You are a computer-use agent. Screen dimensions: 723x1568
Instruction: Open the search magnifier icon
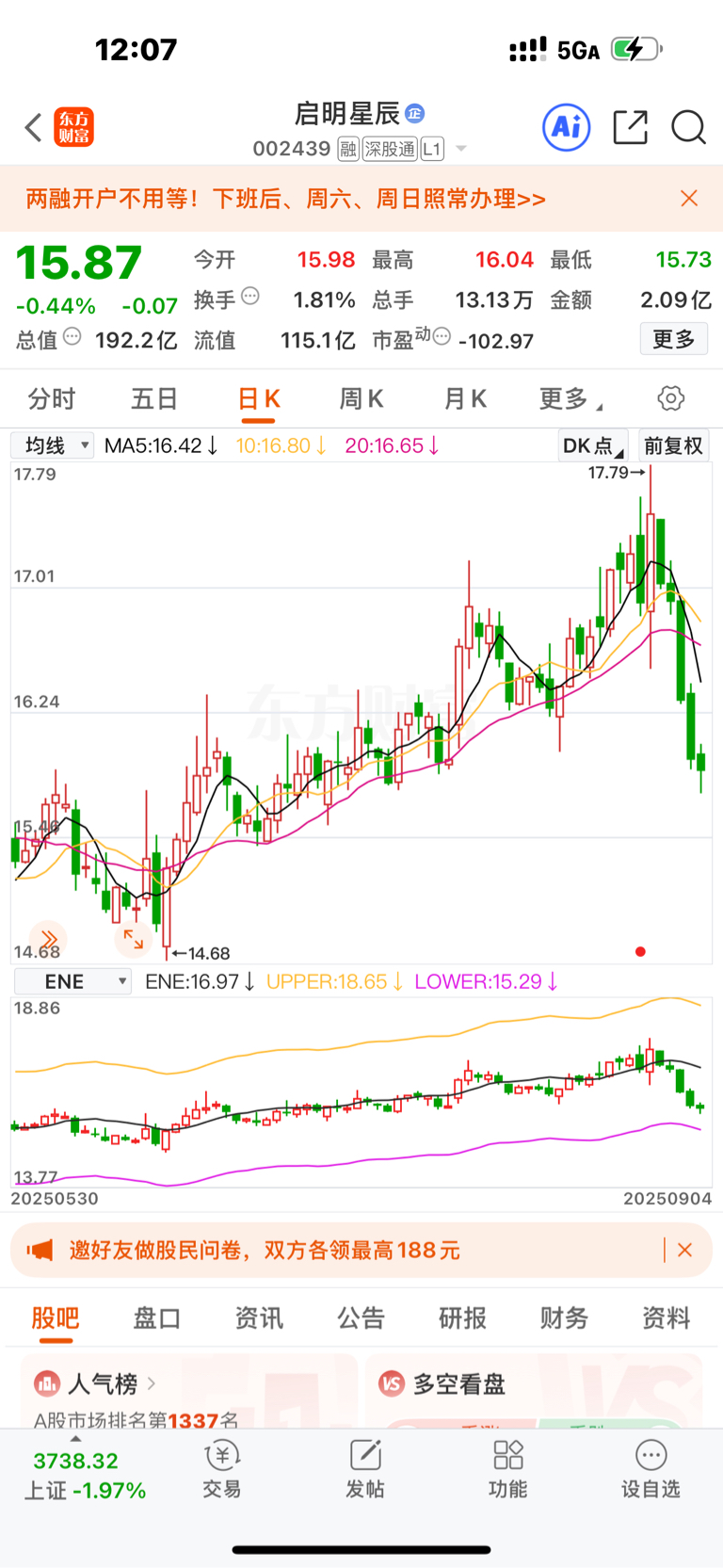point(688,127)
